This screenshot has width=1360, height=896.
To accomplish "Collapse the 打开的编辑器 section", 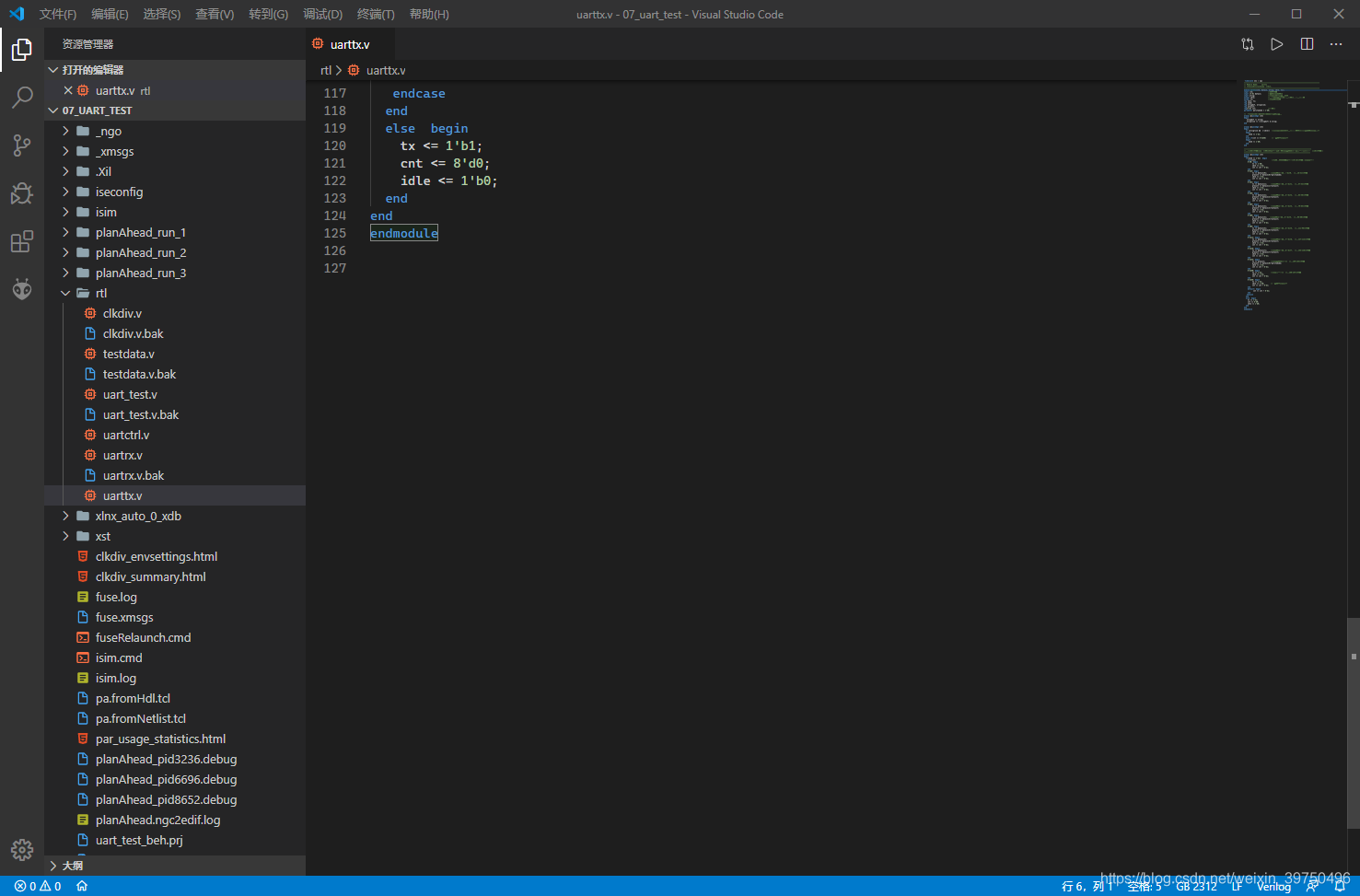I will coord(175,70).
